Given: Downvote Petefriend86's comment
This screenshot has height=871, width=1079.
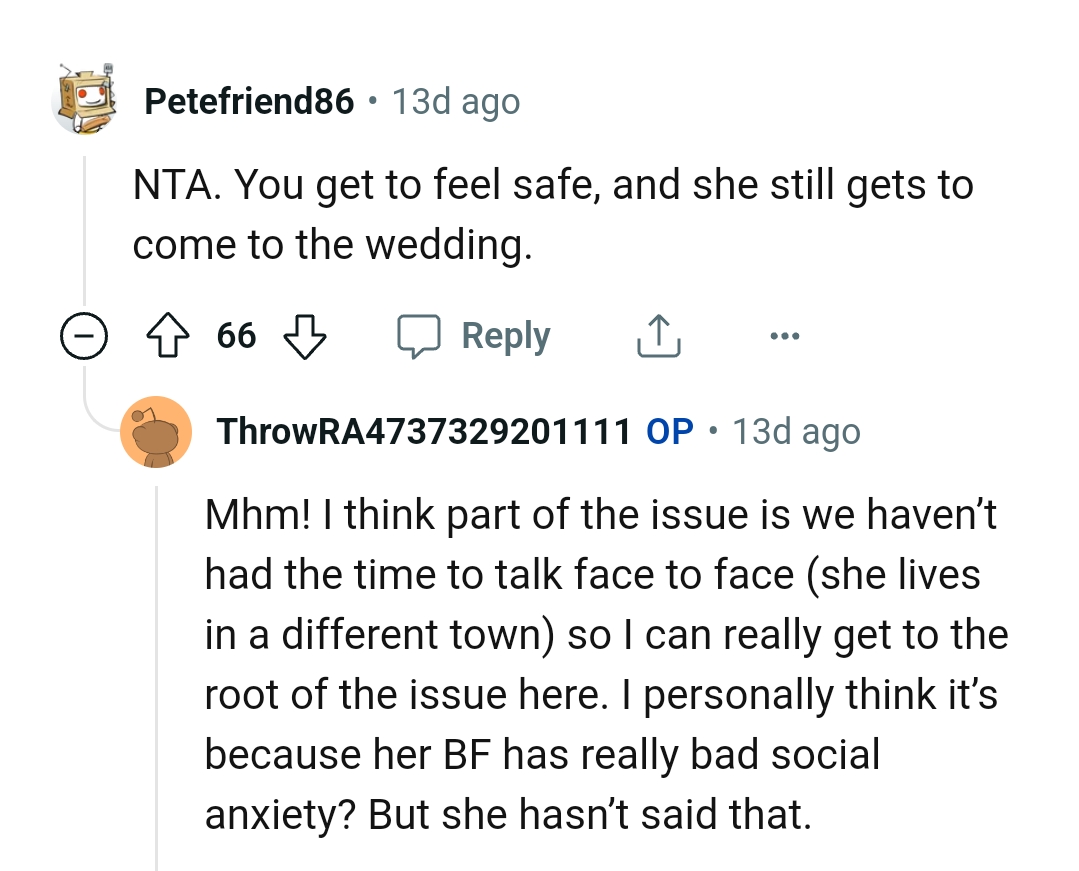Looking at the screenshot, I should point(305,336).
